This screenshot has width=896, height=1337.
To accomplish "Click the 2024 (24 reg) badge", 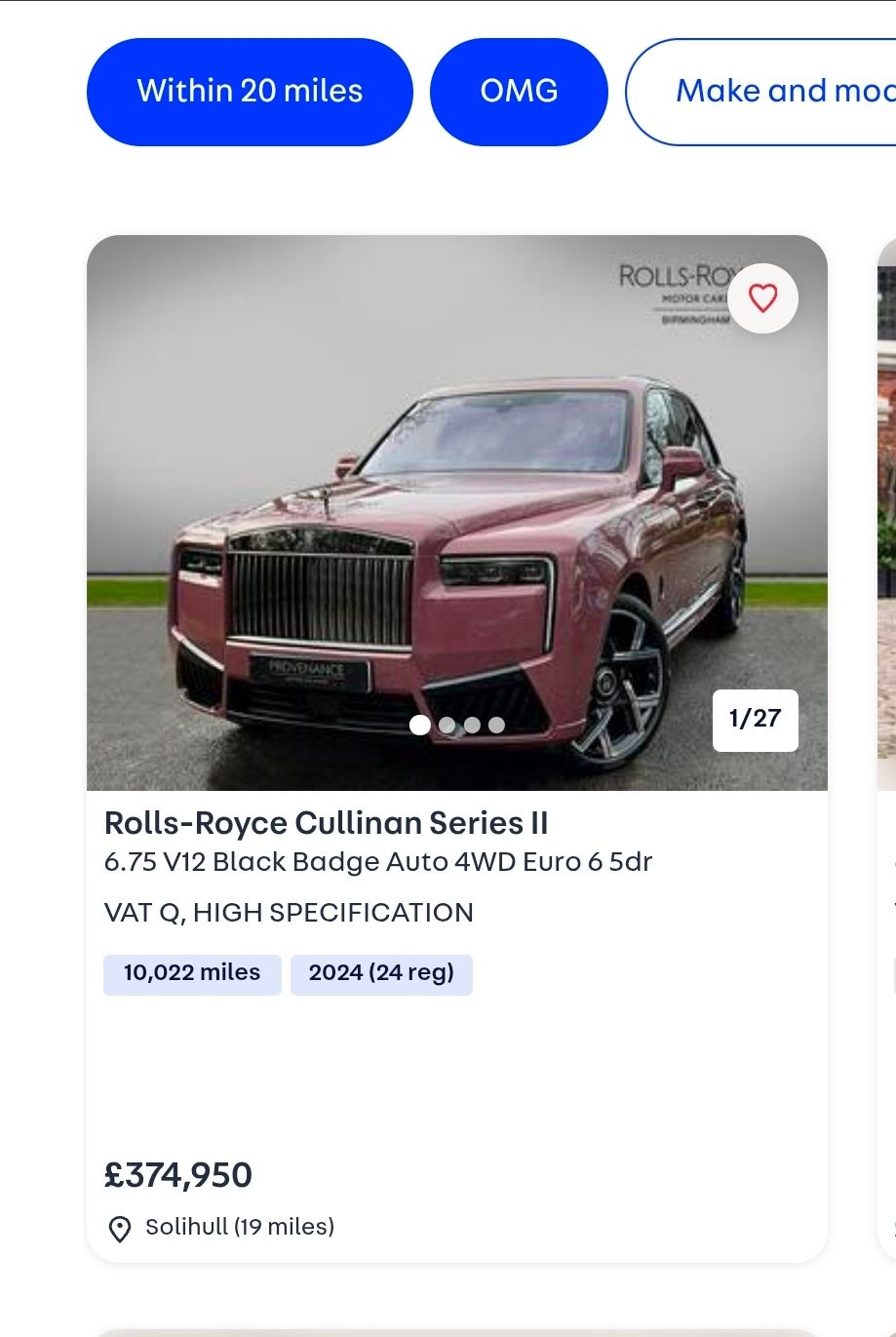I will tap(381, 973).
